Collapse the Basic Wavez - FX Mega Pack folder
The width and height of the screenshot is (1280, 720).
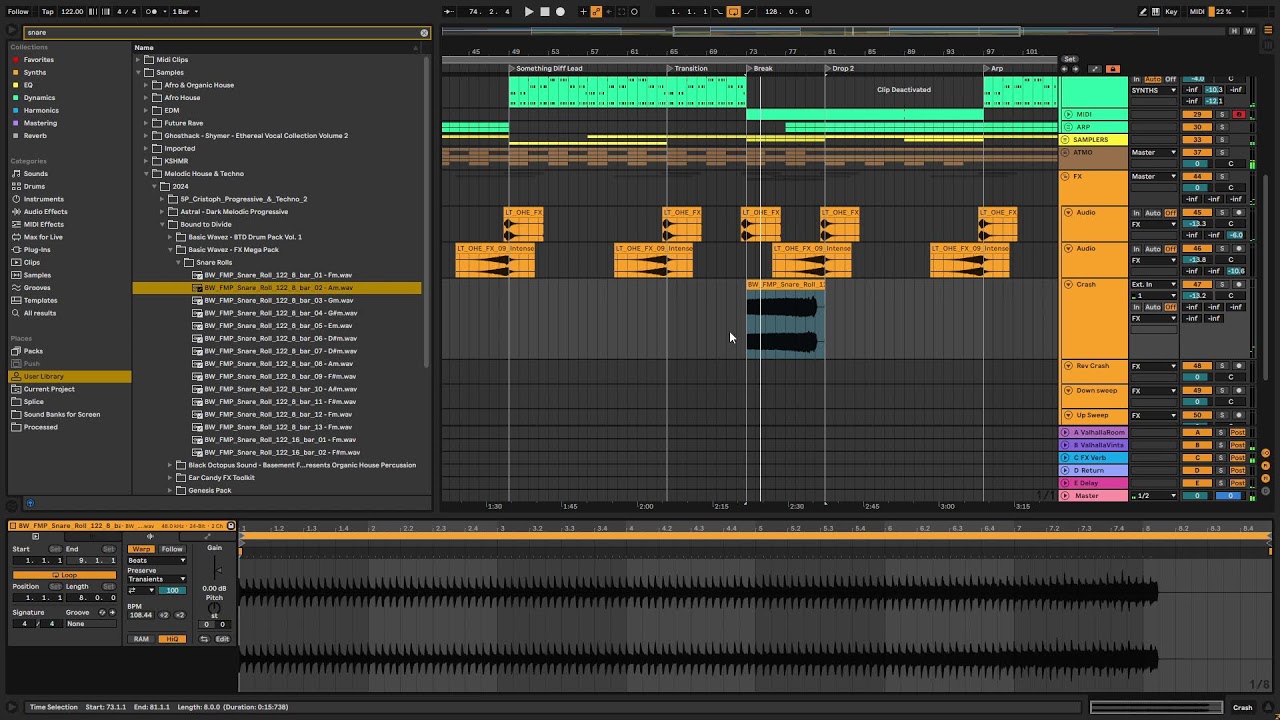pos(170,250)
